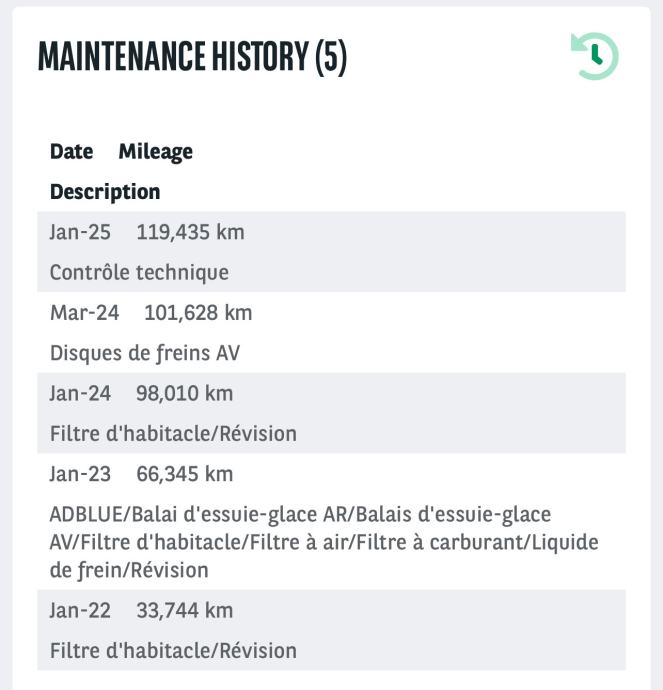
Task: Select the Date column header
Action: point(71,152)
